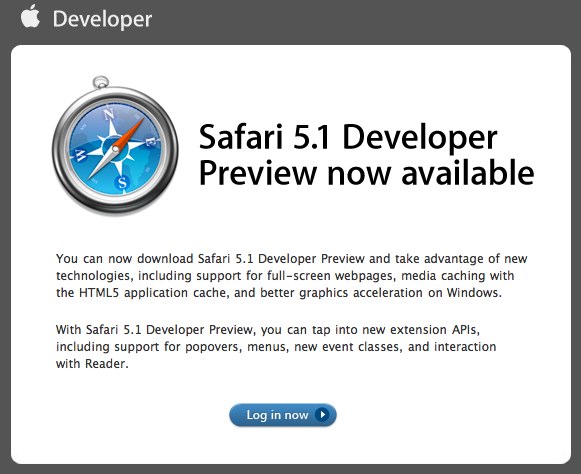Click the words 'with Reader.'
The image size is (581, 474).
click(92, 364)
